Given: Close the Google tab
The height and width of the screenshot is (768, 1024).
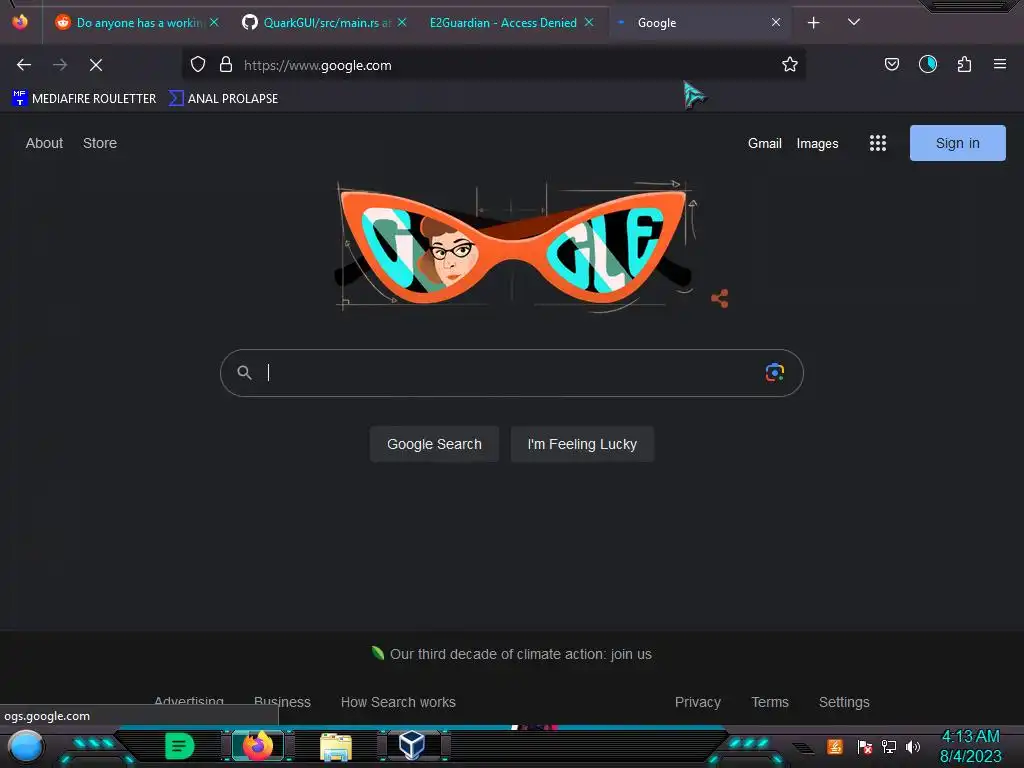Looking at the screenshot, I should pos(776,22).
